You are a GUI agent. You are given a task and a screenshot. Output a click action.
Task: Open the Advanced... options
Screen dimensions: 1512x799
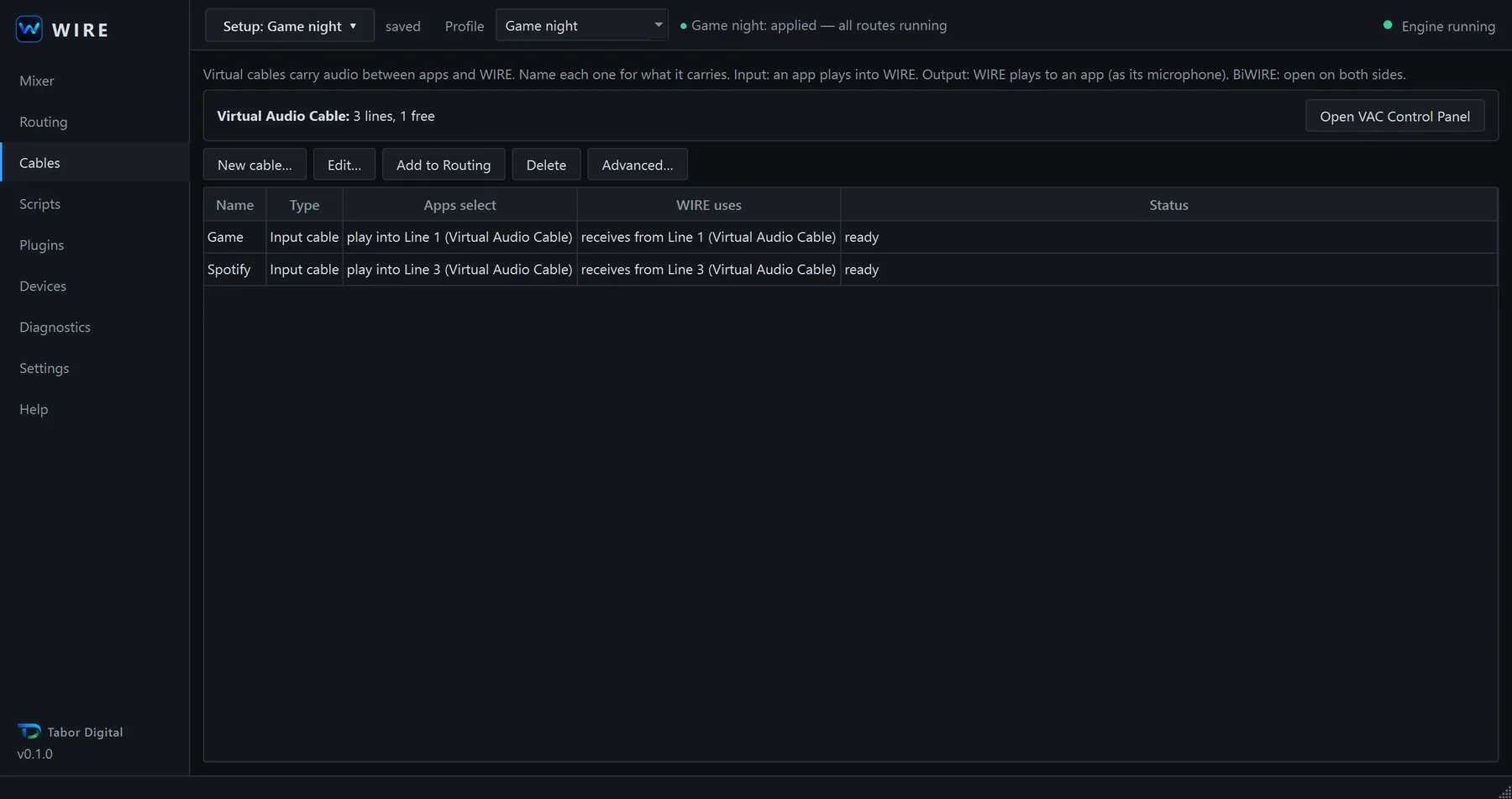638,165
